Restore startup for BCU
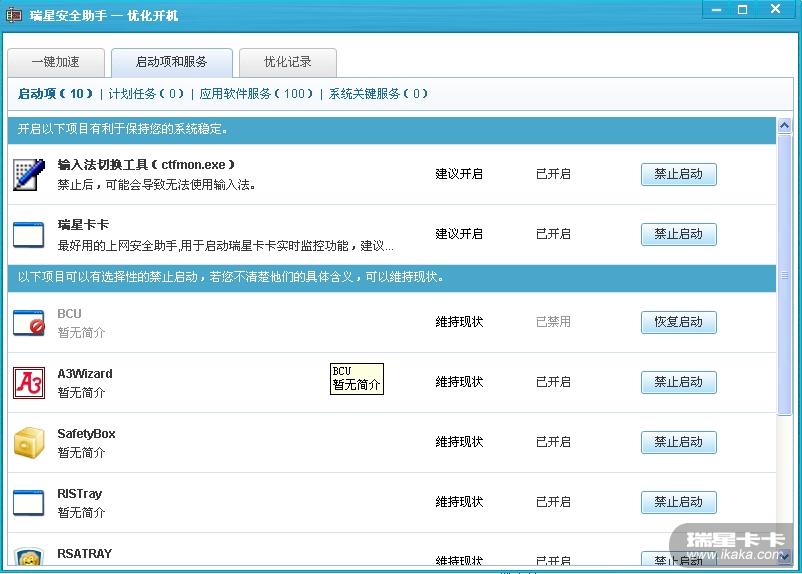802x574 pixels. click(x=678, y=322)
